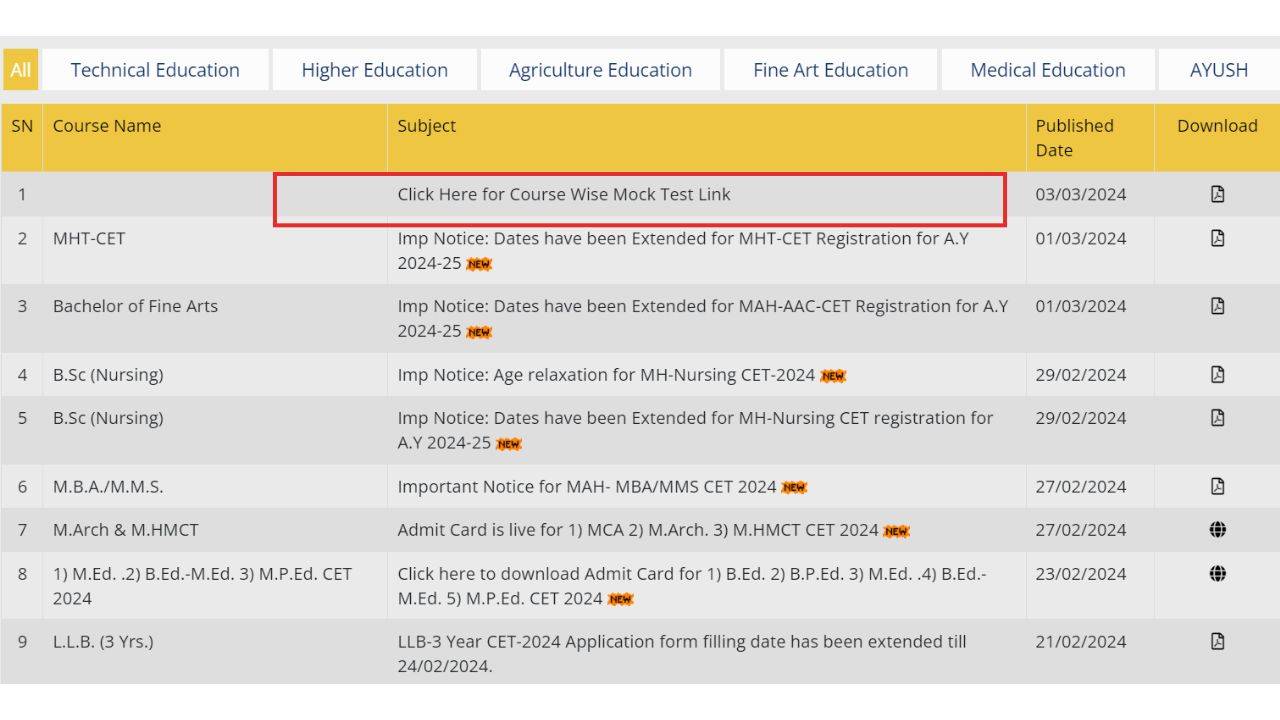Download PDF for MAH-AAC-CET Fine Arts notice
The width and height of the screenshot is (1280, 720).
click(1216, 306)
